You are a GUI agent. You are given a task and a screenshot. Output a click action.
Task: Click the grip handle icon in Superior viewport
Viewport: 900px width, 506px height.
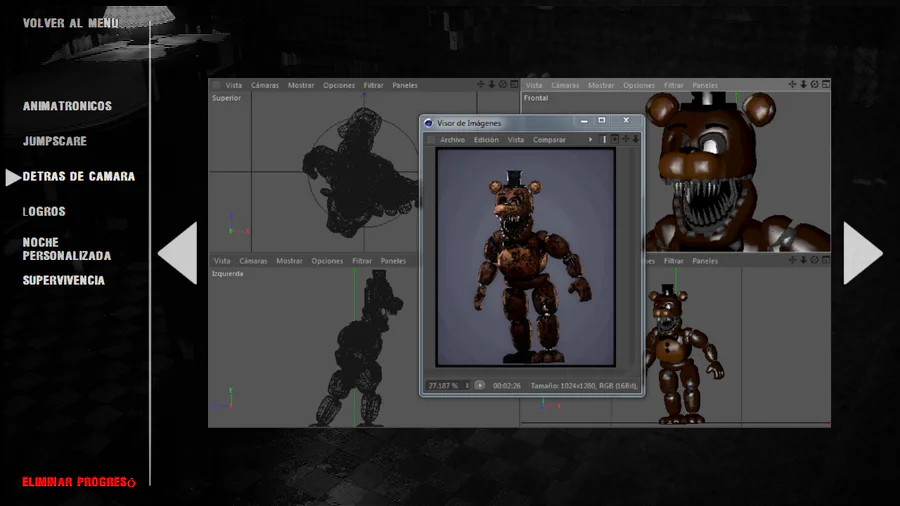point(216,85)
